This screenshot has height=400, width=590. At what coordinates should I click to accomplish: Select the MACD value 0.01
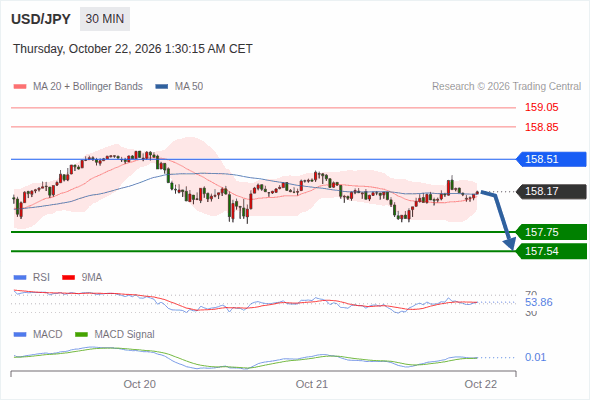(535, 357)
